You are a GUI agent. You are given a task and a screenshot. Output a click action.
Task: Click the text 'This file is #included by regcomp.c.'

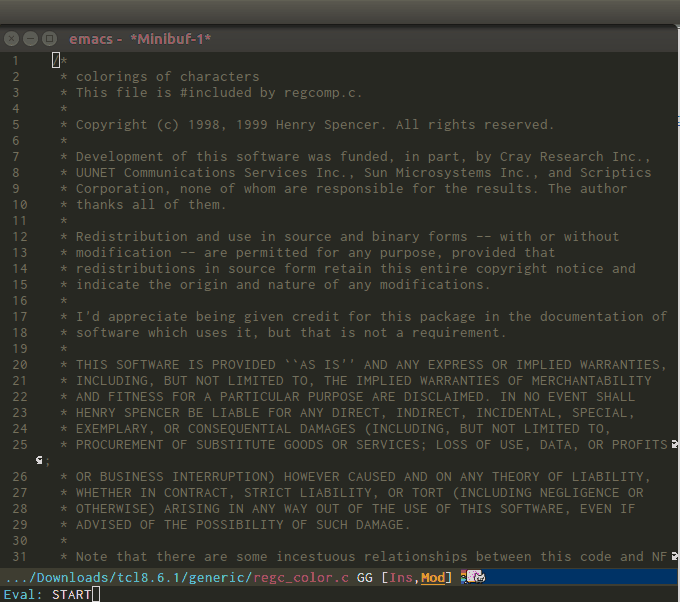(219, 93)
